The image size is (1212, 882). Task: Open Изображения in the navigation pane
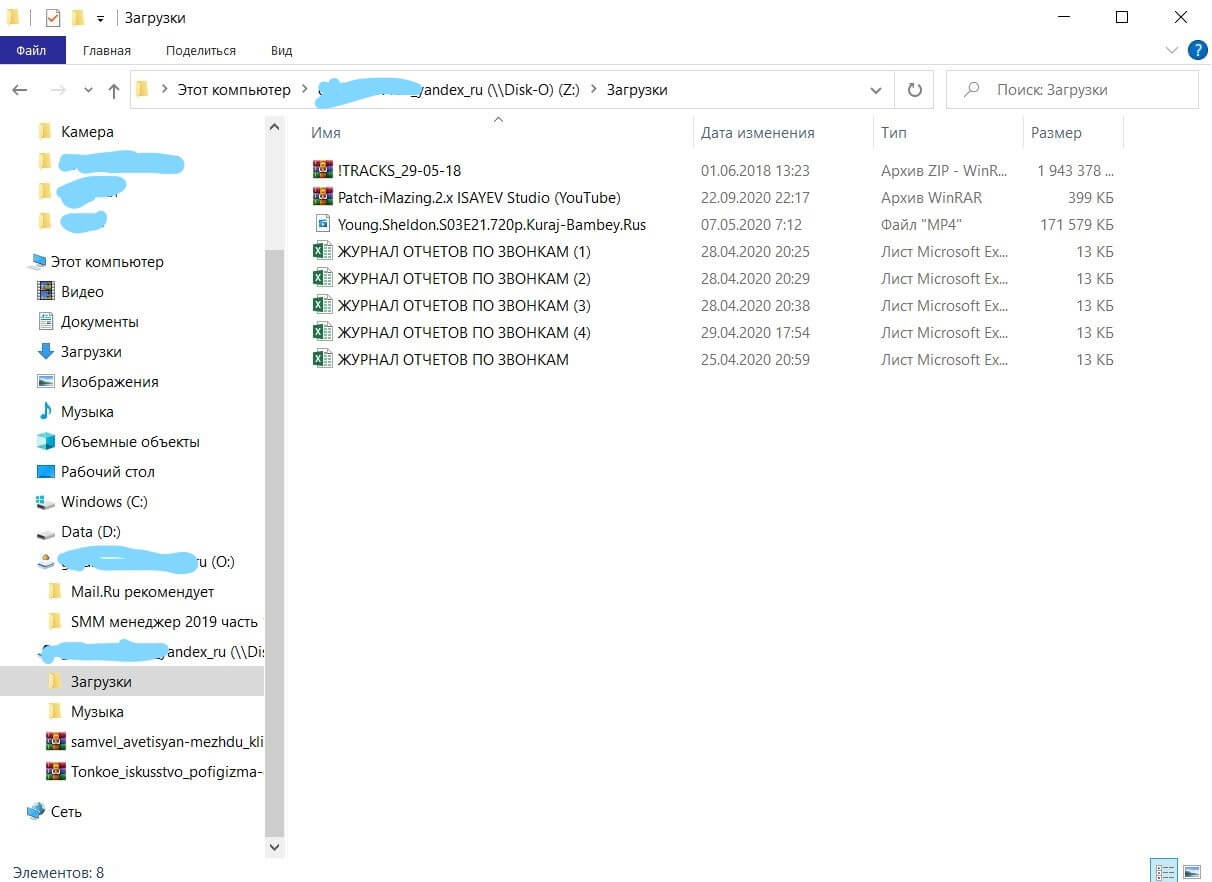pyautogui.click(x=109, y=381)
